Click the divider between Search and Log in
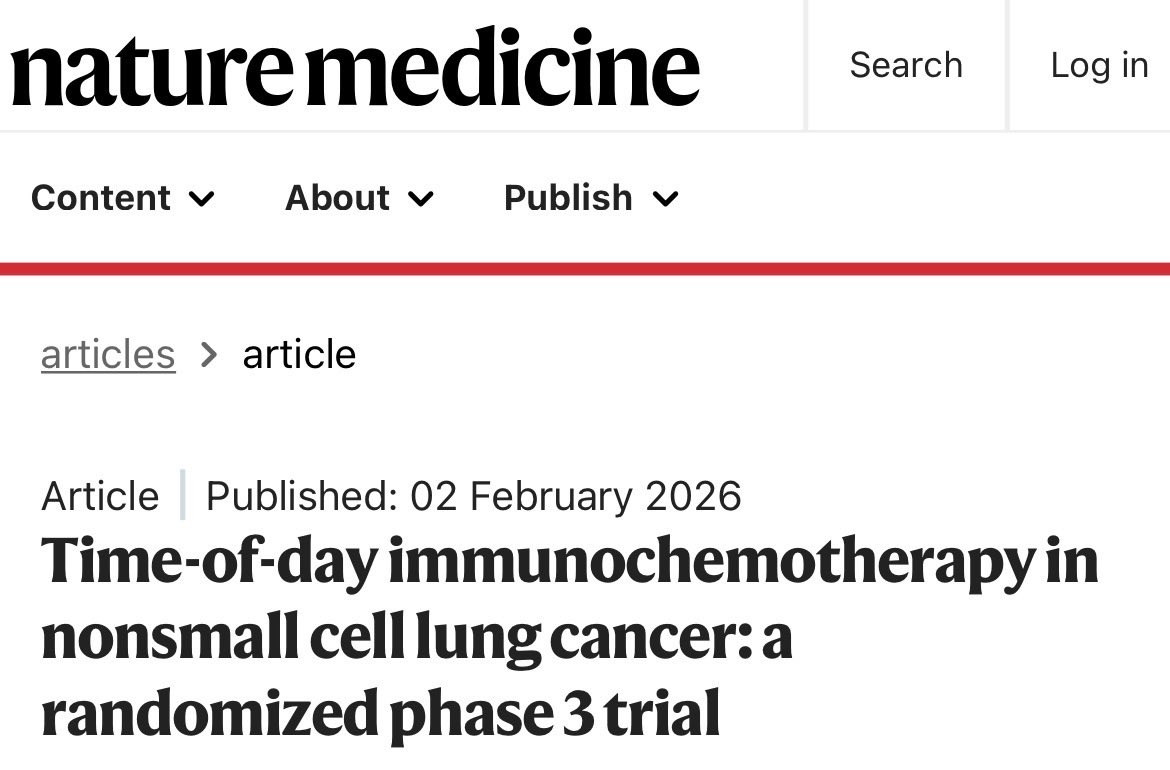The height and width of the screenshot is (770, 1170). pyautogui.click(x=1007, y=65)
